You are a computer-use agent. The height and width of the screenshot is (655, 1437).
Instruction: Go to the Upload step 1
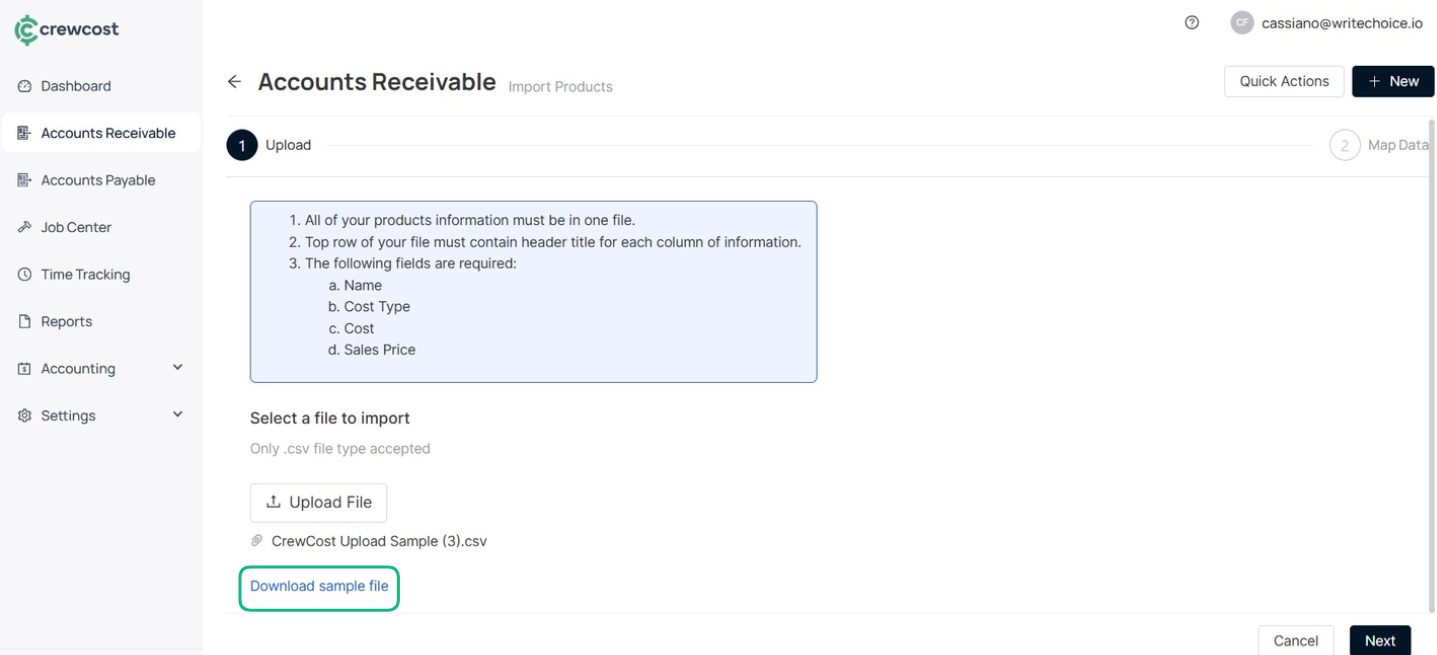(x=242, y=145)
